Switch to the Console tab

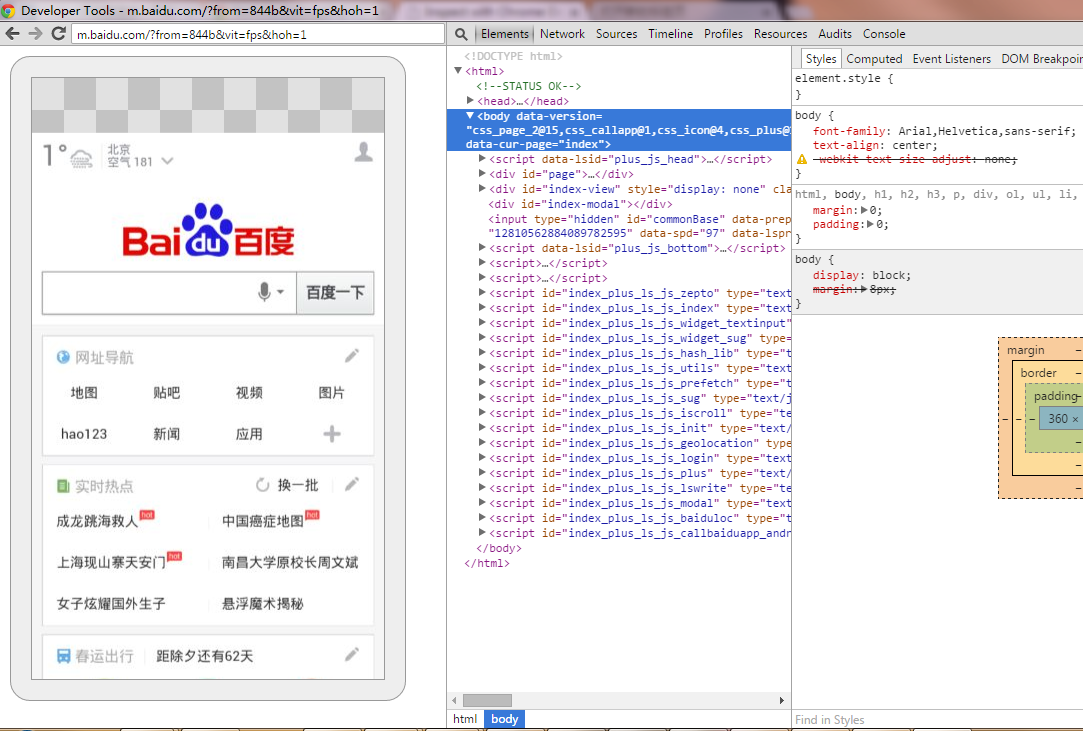[883, 34]
